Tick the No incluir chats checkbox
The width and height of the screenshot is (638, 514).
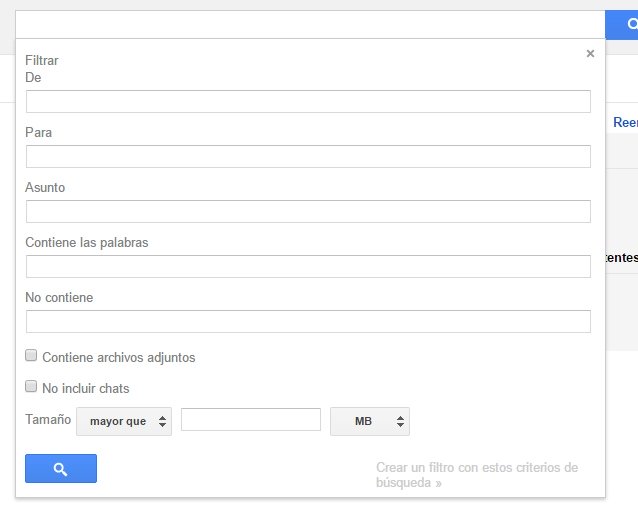click(32, 387)
